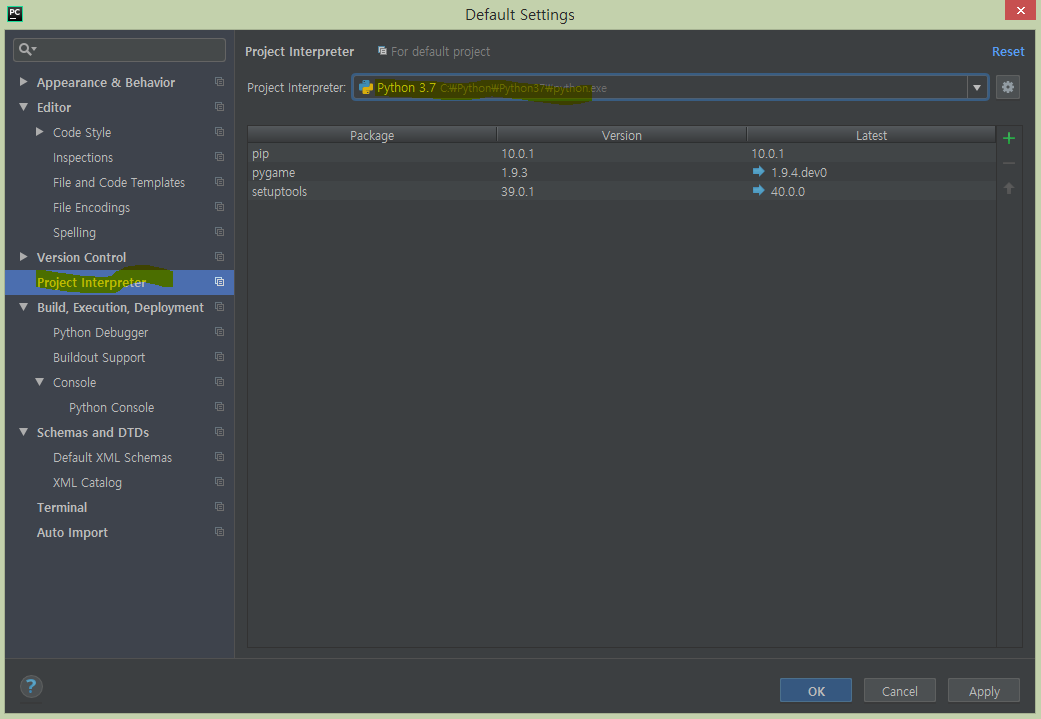Select the setuptools package row
This screenshot has width=1041, height=719.
[x=621, y=192]
